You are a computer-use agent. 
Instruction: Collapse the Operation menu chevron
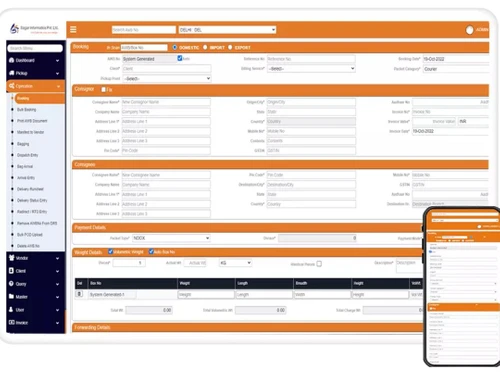pyautogui.click(x=58, y=86)
